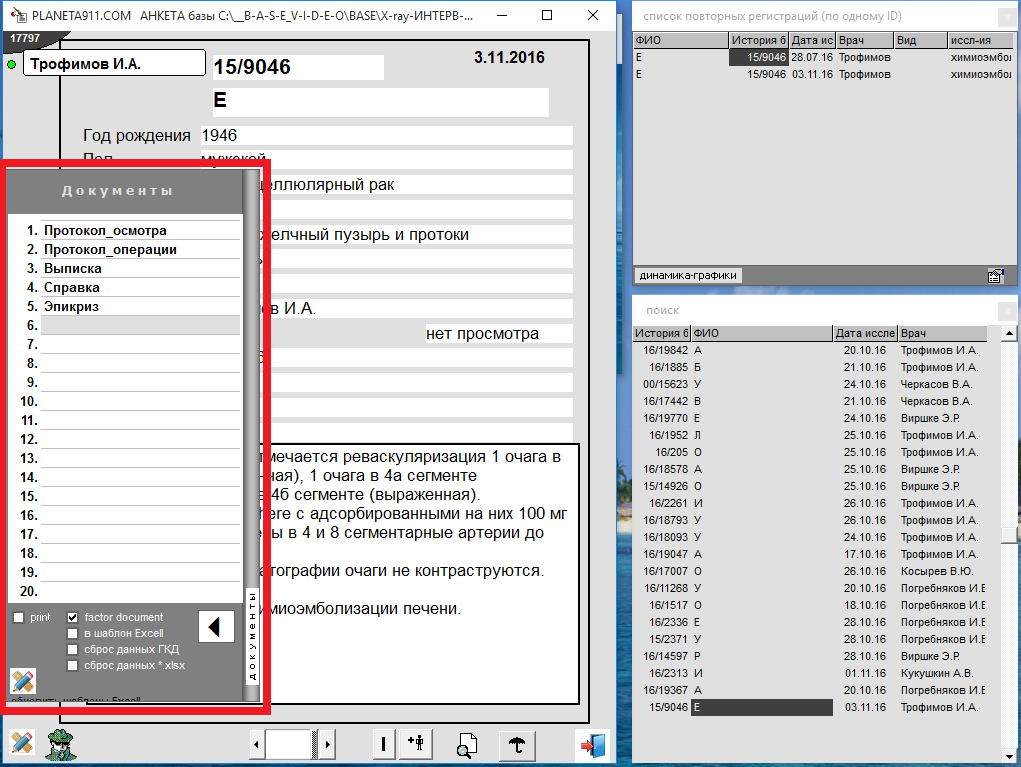This screenshot has width=1021, height=767.
Task: Click right arrow of horizontal record scroller
Action: 328,745
